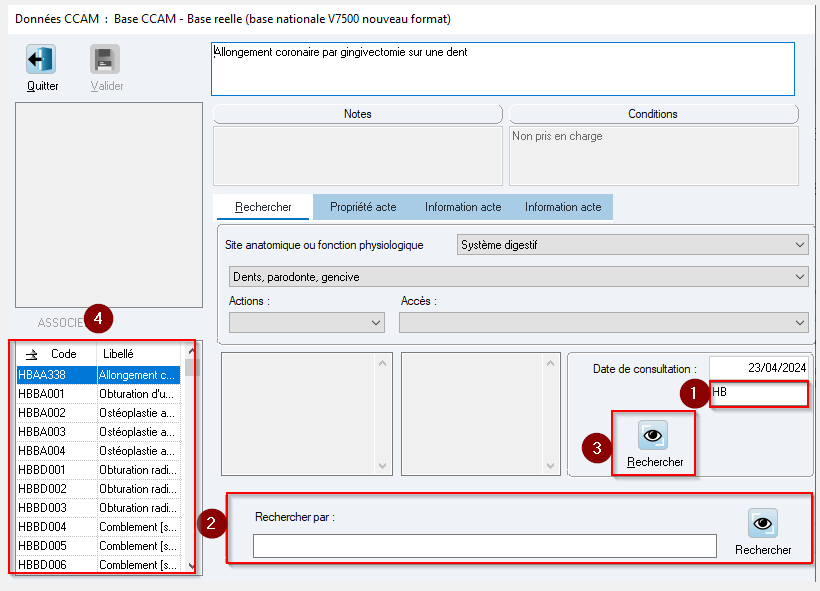Click the Libellé column header

coord(139,354)
